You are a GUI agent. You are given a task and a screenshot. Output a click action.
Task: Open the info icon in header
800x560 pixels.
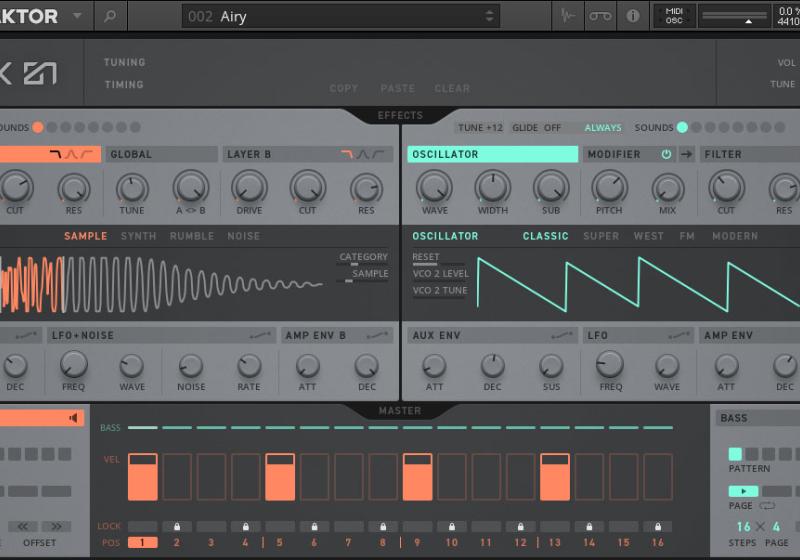pyautogui.click(x=633, y=16)
